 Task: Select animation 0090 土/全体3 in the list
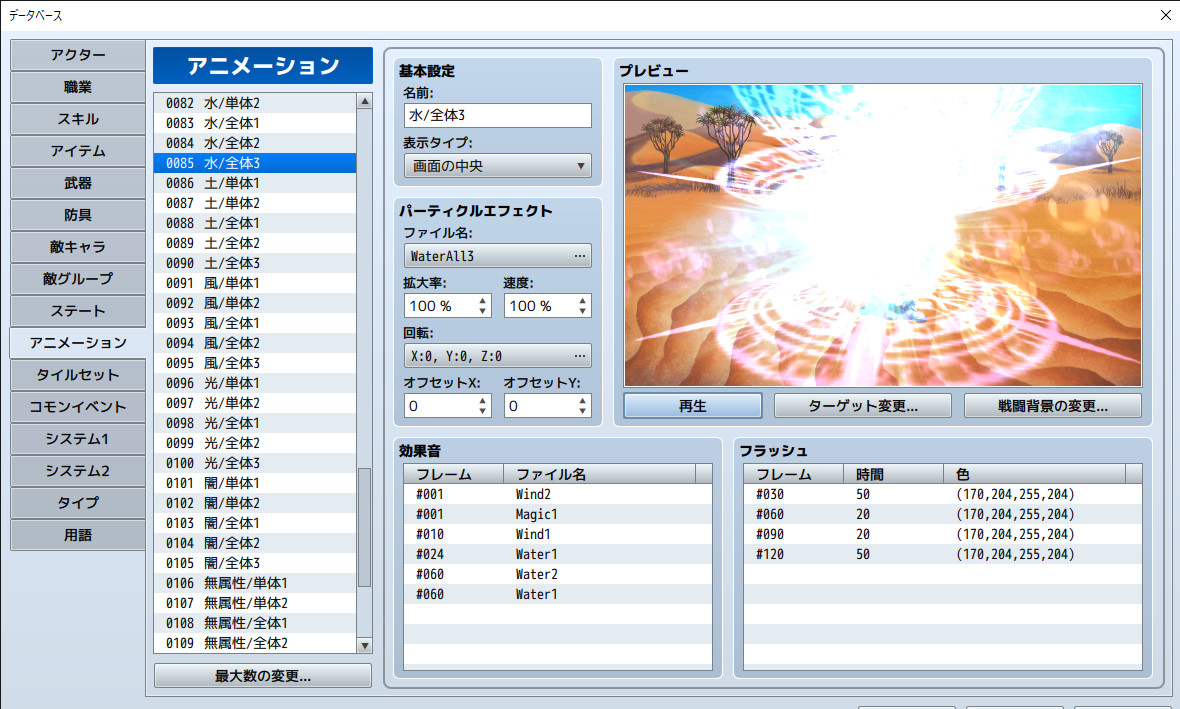(250, 262)
